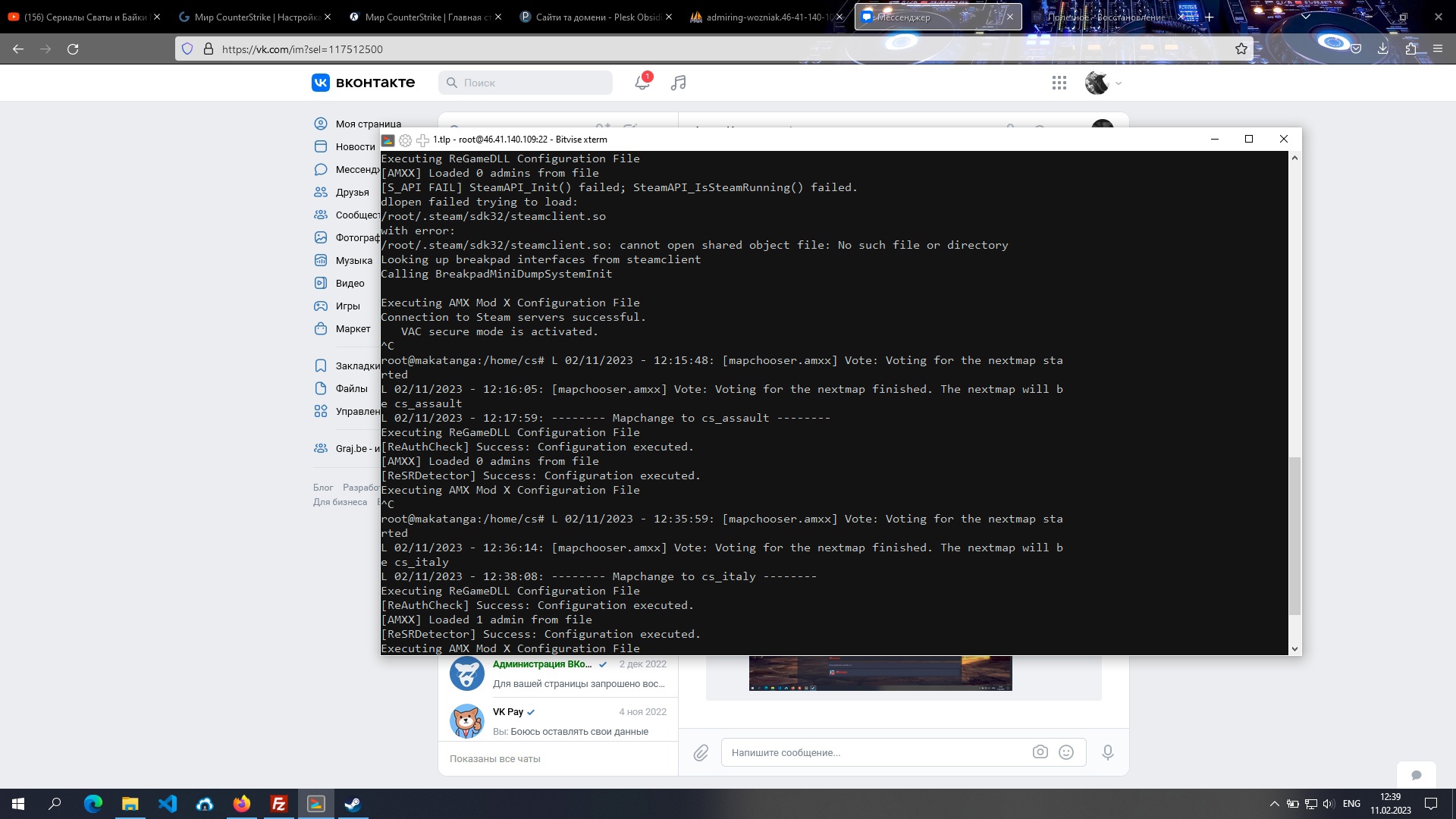Bookmark page with star icon
The image size is (1456, 819).
tap(1241, 49)
